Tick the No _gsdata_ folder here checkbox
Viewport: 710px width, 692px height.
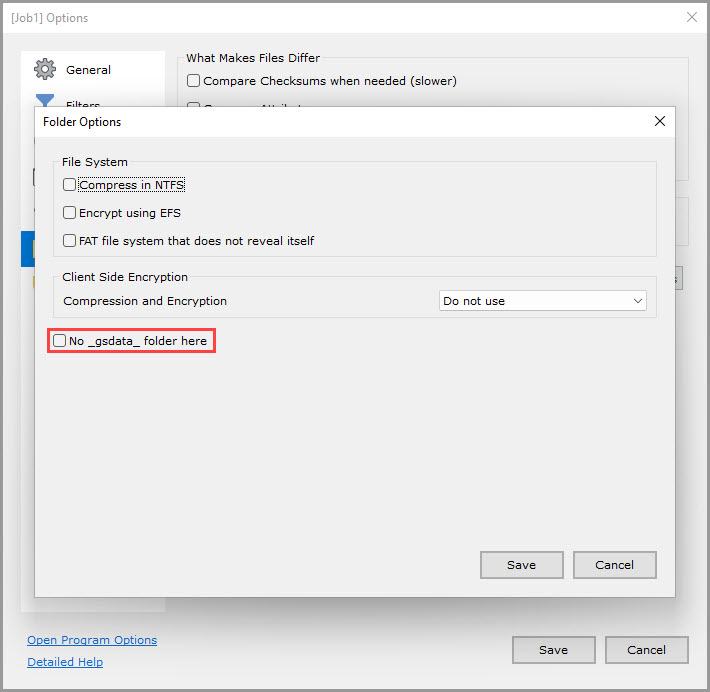pos(60,341)
